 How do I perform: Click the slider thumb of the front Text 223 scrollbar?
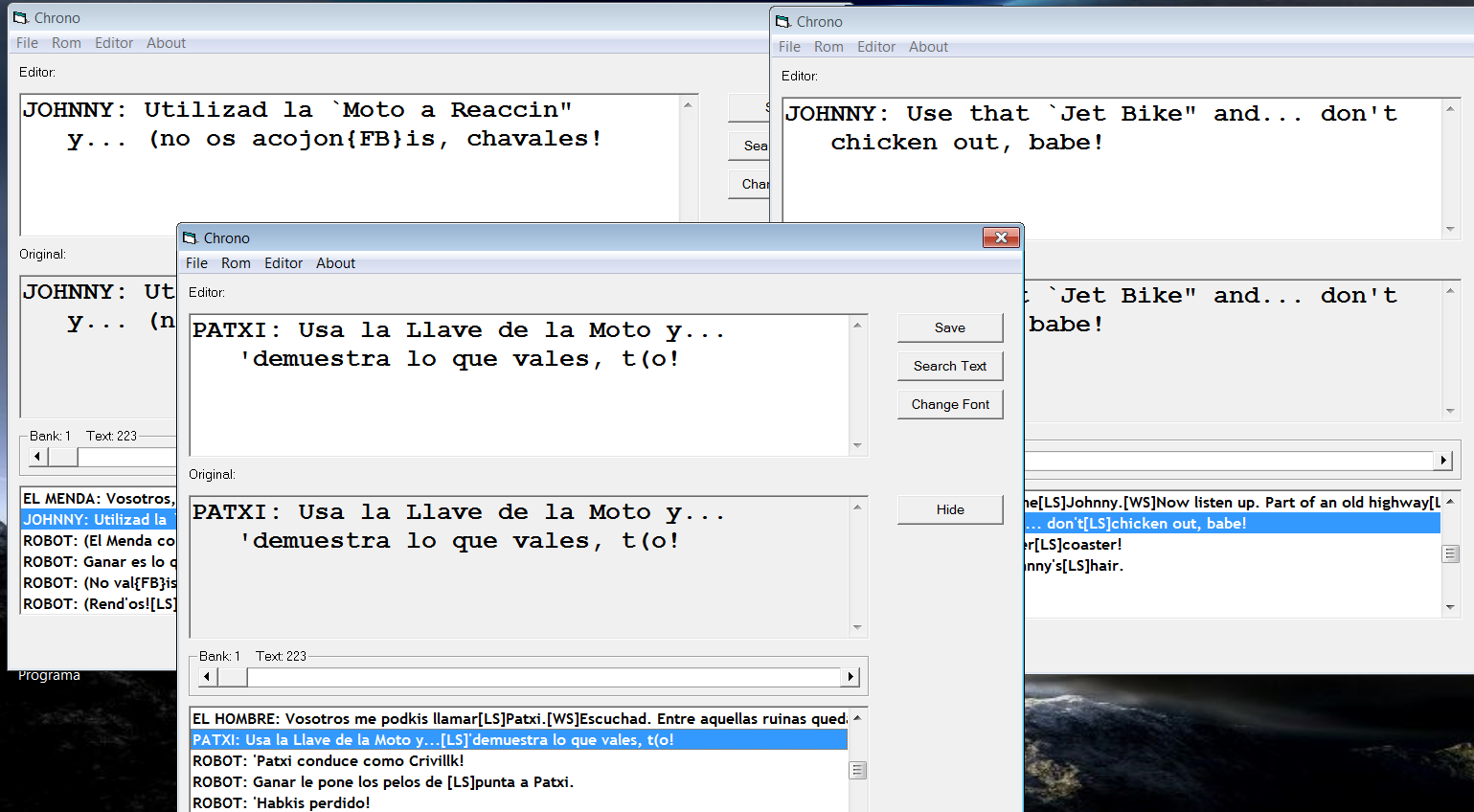[x=233, y=677]
